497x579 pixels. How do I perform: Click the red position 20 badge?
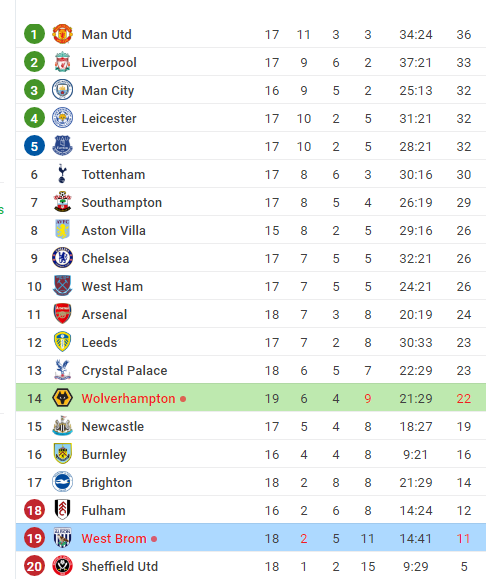34,566
